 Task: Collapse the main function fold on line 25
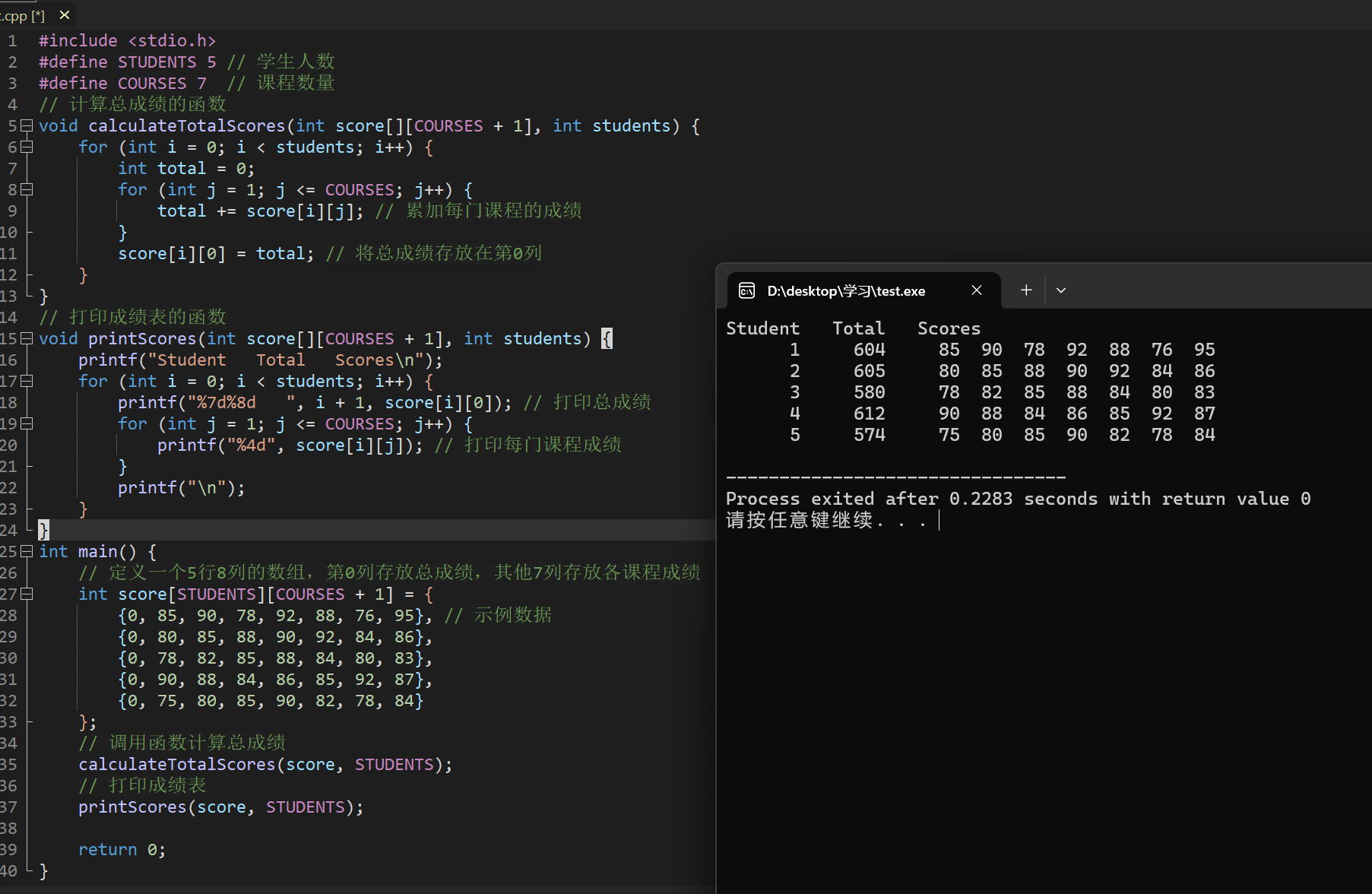point(27,551)
